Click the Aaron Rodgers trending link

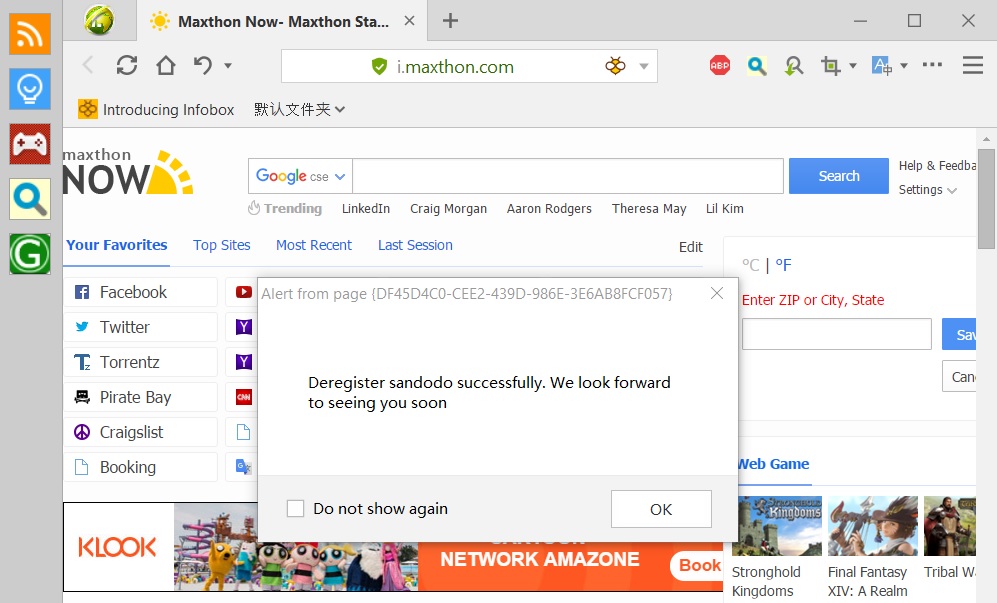click(x=549, y=209)
